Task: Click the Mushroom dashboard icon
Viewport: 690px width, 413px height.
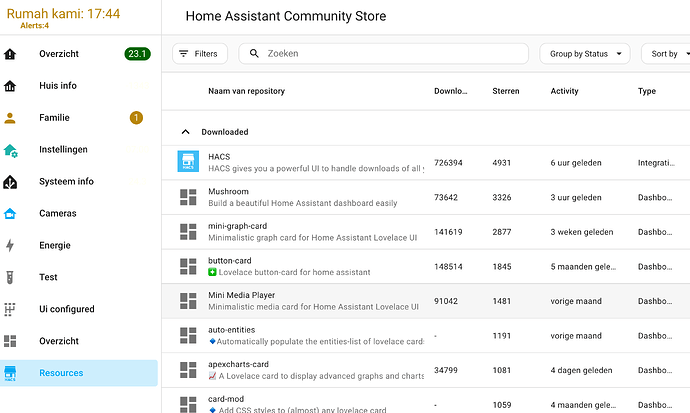Action: pos(188,197)
